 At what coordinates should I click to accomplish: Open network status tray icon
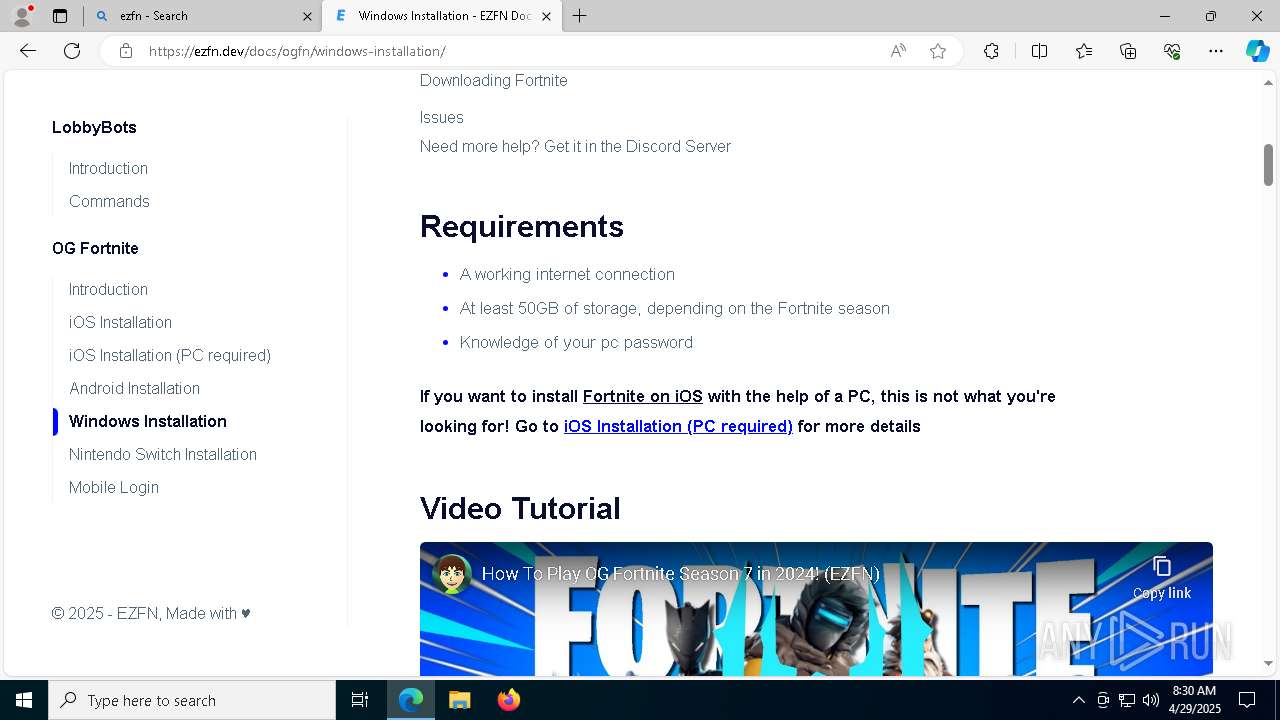tap(1127, 700)
